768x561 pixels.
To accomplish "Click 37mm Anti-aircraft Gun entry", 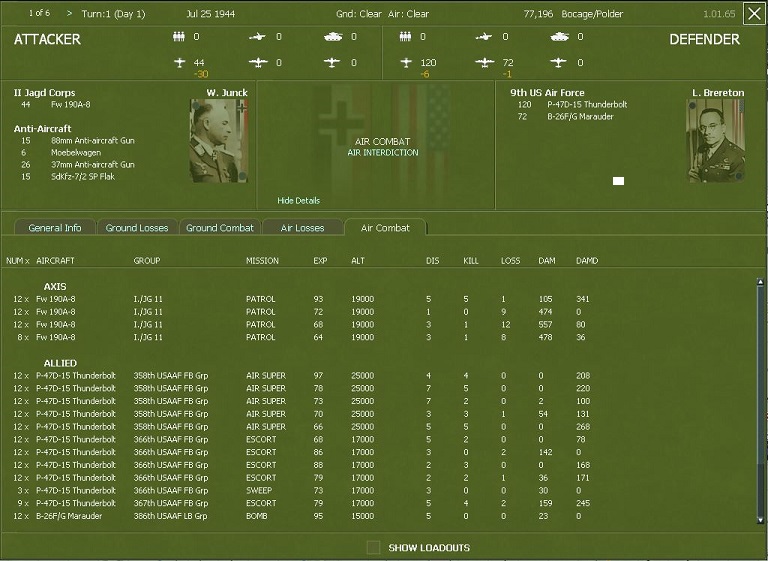I will (93, 165).
